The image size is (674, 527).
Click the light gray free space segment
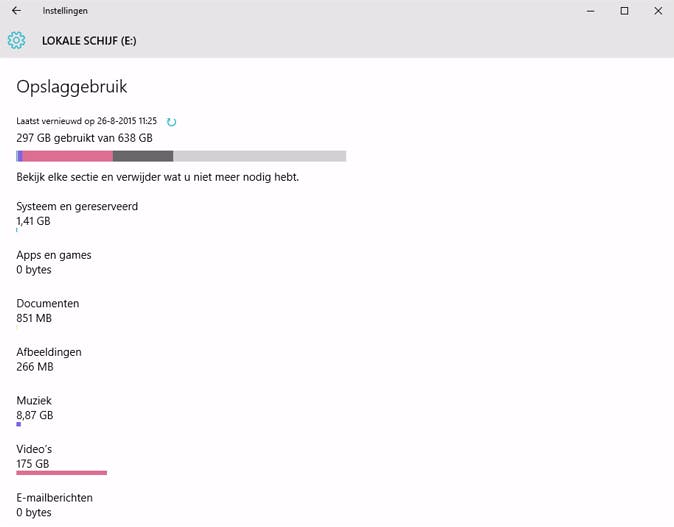pyautogui.click(x=259, y=156)
